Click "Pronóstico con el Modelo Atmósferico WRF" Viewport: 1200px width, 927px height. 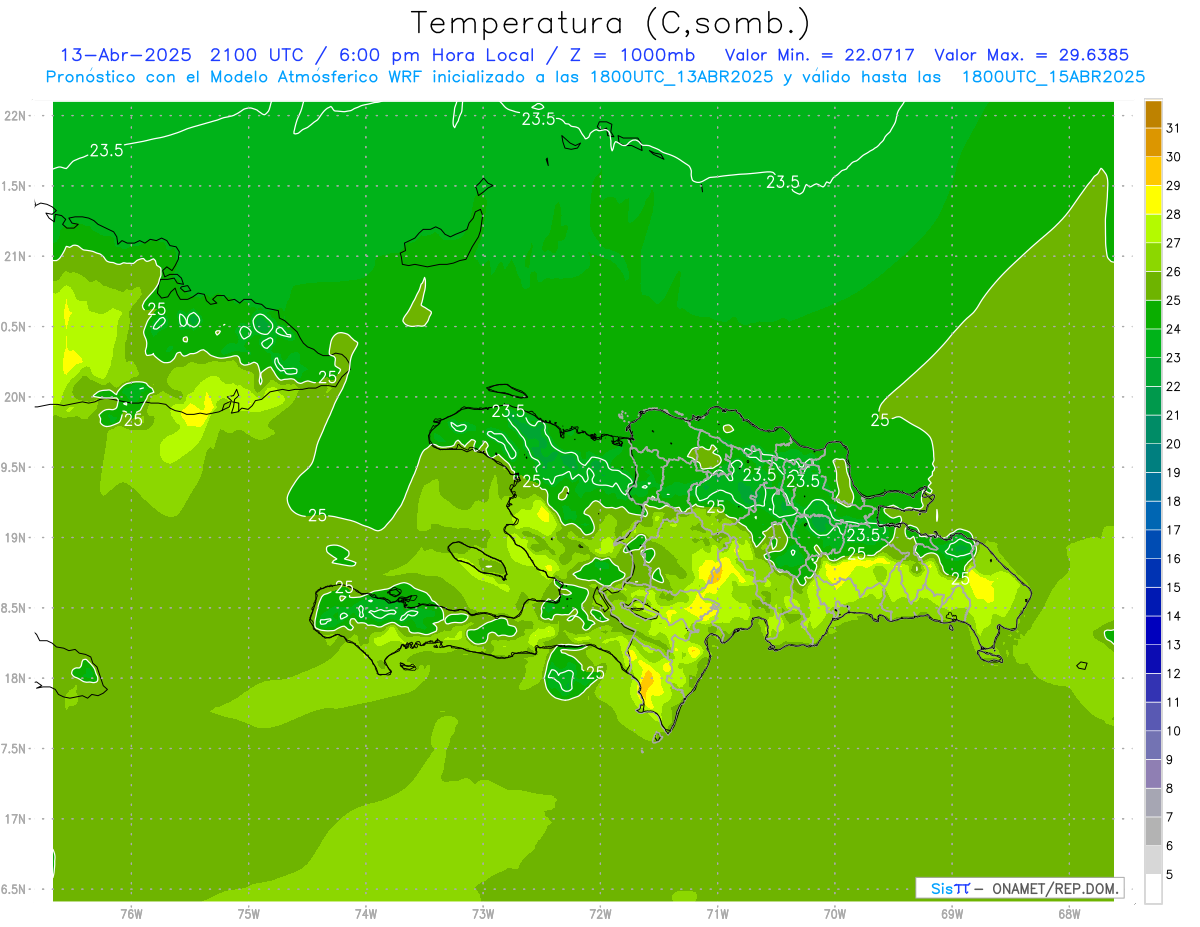tap(234, 77)
